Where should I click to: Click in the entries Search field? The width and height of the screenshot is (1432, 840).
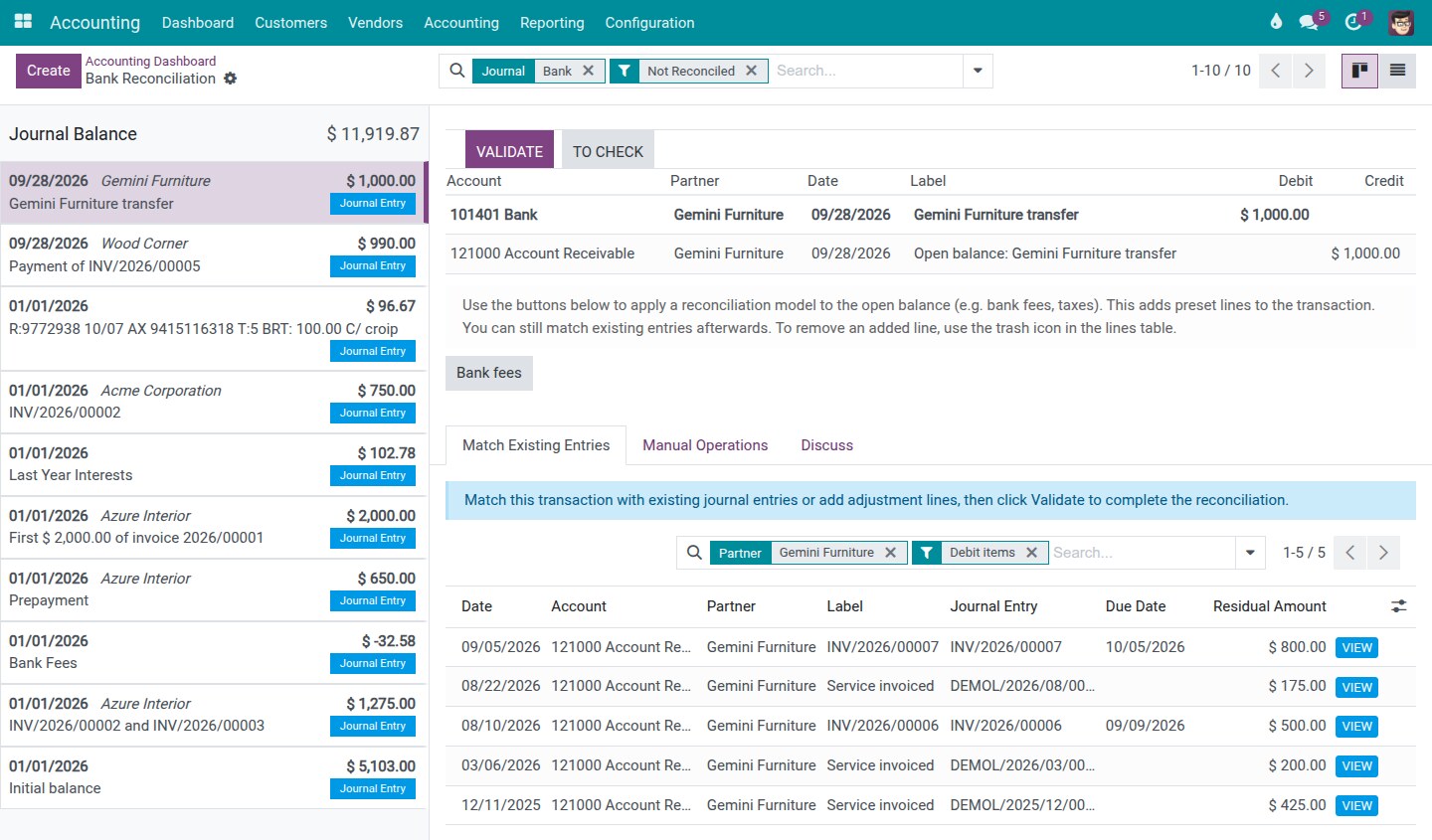pos(1142,553)
